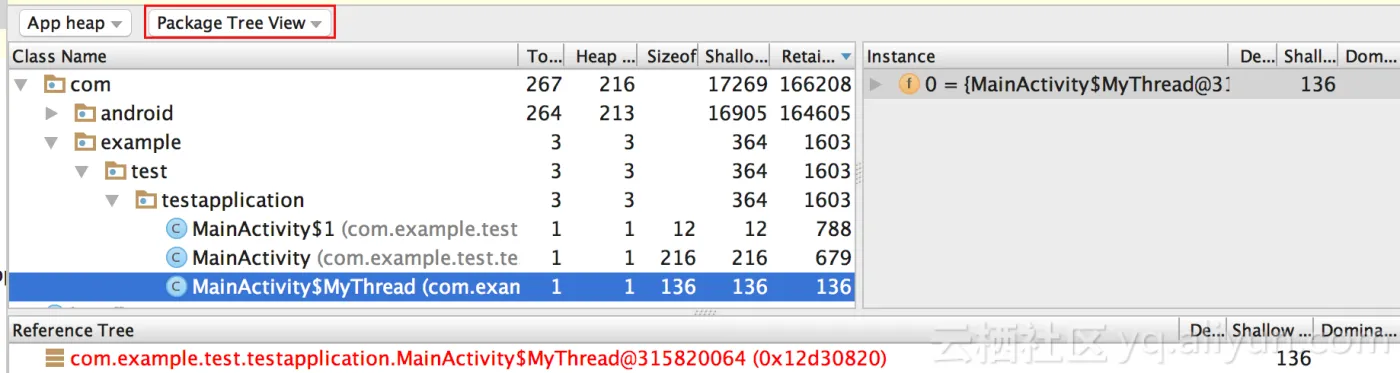
Task: Collapse the com package node
Action: 22,86
